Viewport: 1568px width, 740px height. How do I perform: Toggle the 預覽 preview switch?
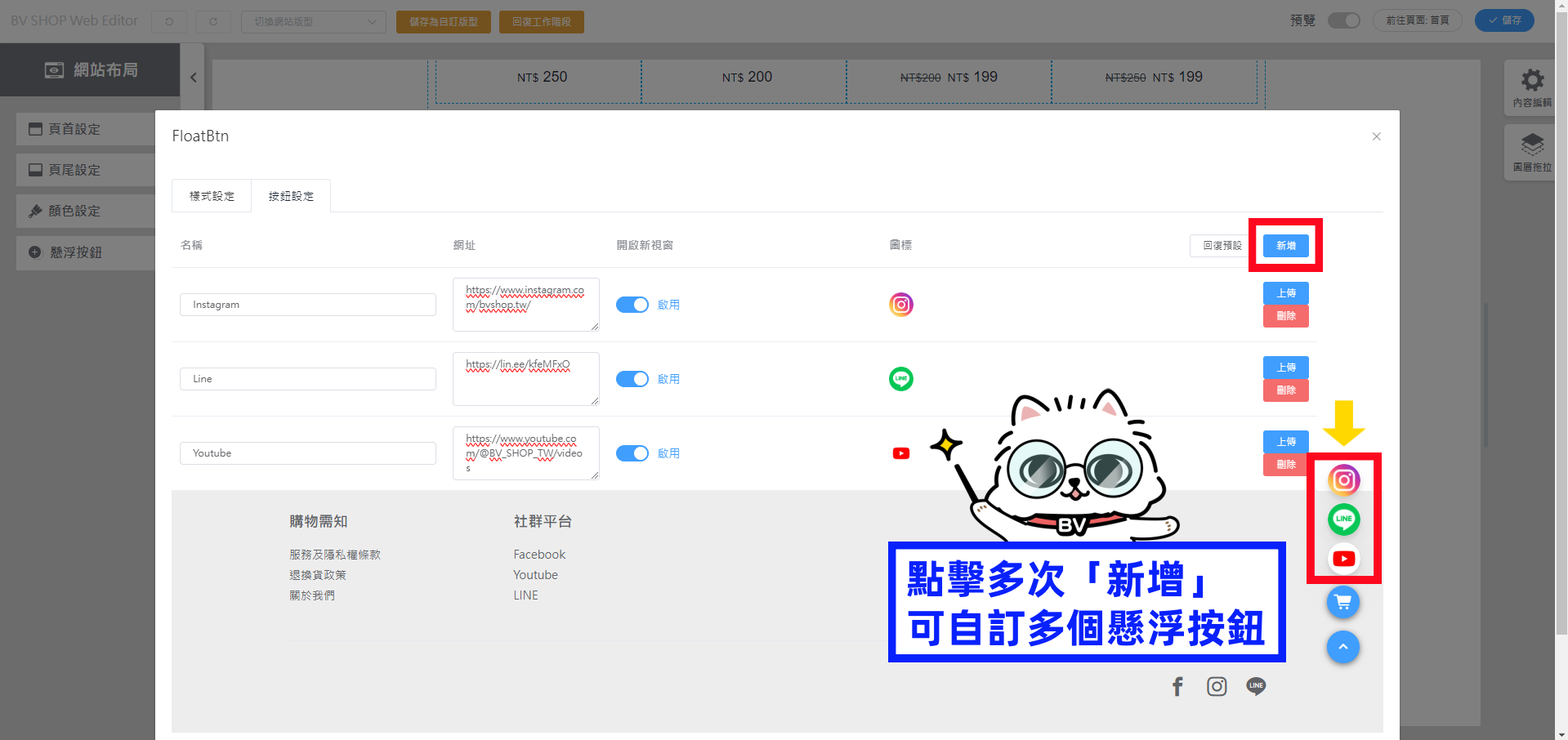[1344, 20]
